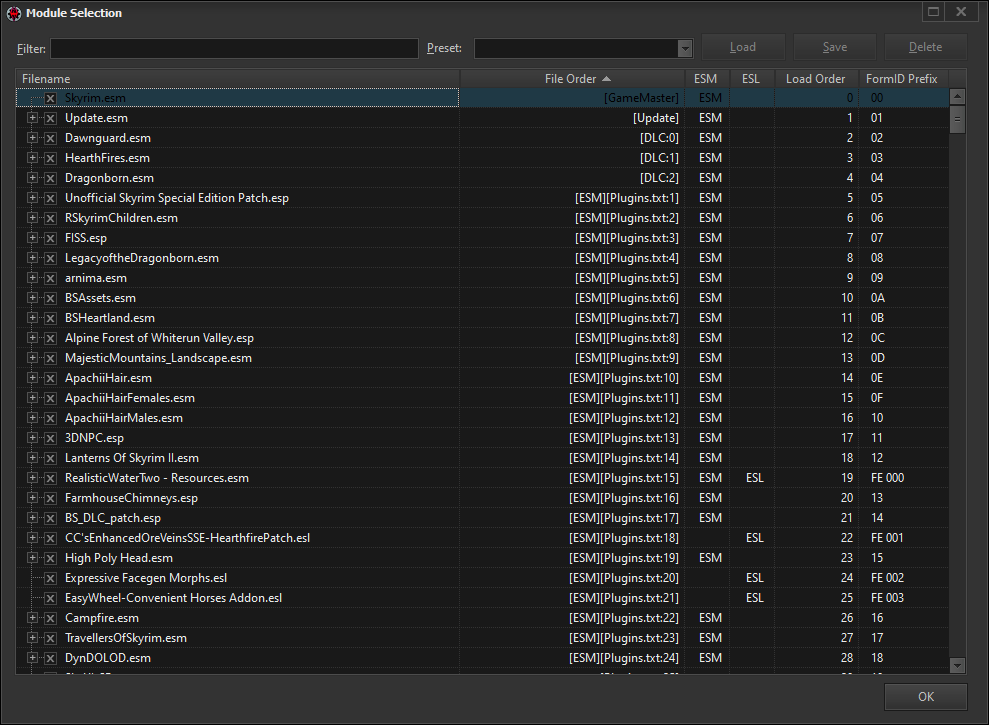989x725 pixels.
Task: Open the Preset dropdown list
Action: 685,49
